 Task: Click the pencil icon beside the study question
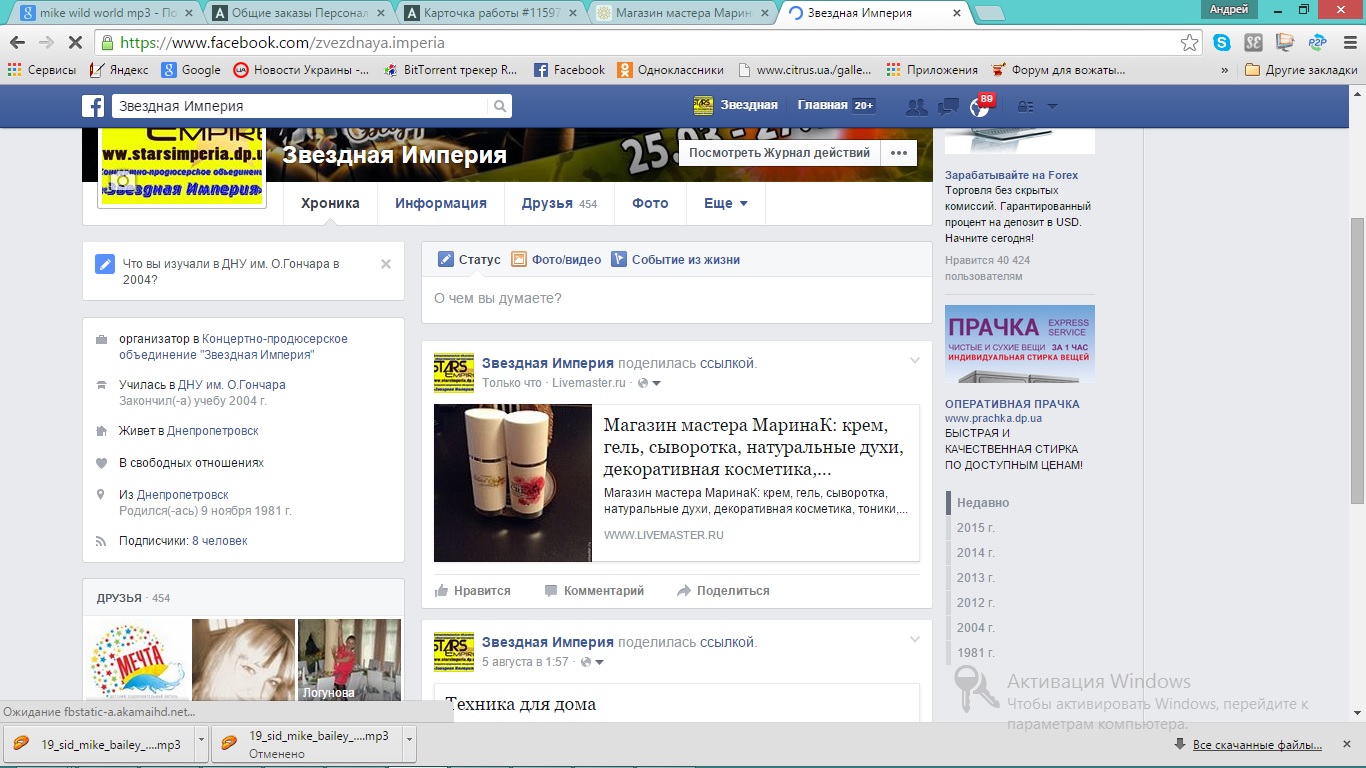point(105,264)
